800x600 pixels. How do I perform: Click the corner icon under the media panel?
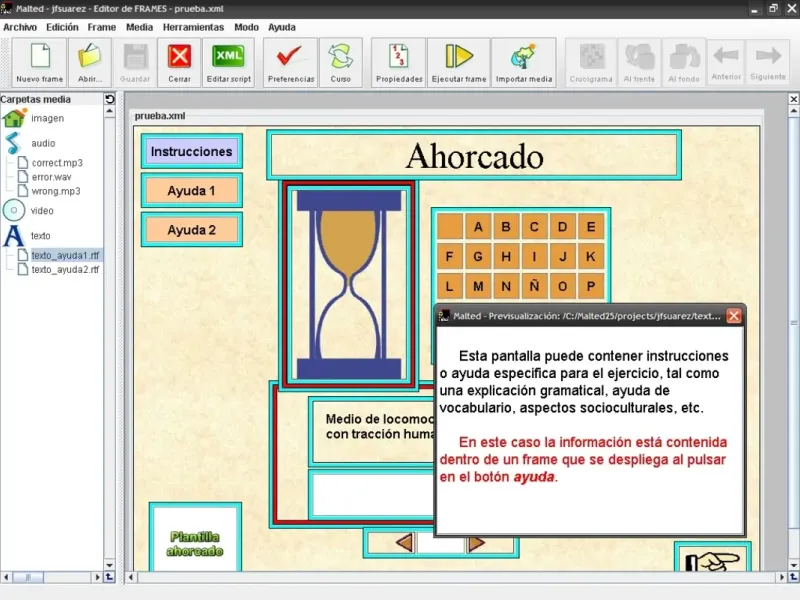pos(110,577)
